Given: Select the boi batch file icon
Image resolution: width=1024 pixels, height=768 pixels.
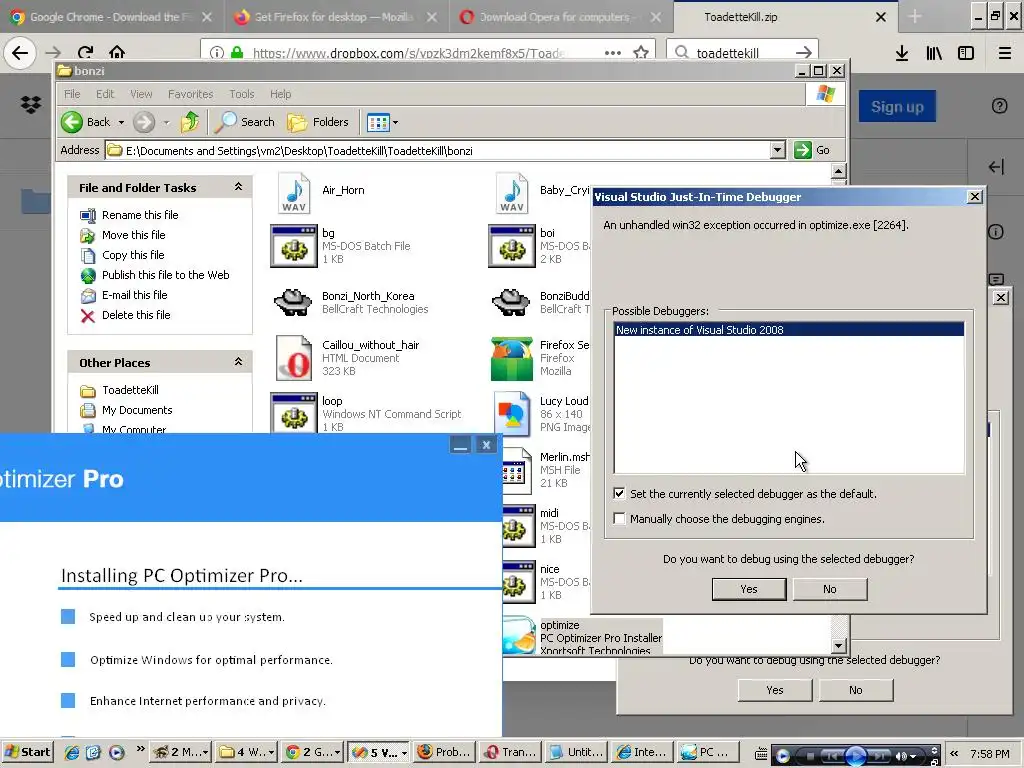Looking at the screenshot, I should tap(512, 246).
